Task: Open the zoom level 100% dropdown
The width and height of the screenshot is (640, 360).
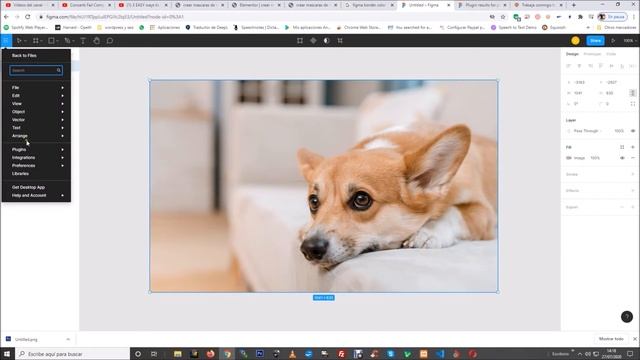Action: point(630,40)
